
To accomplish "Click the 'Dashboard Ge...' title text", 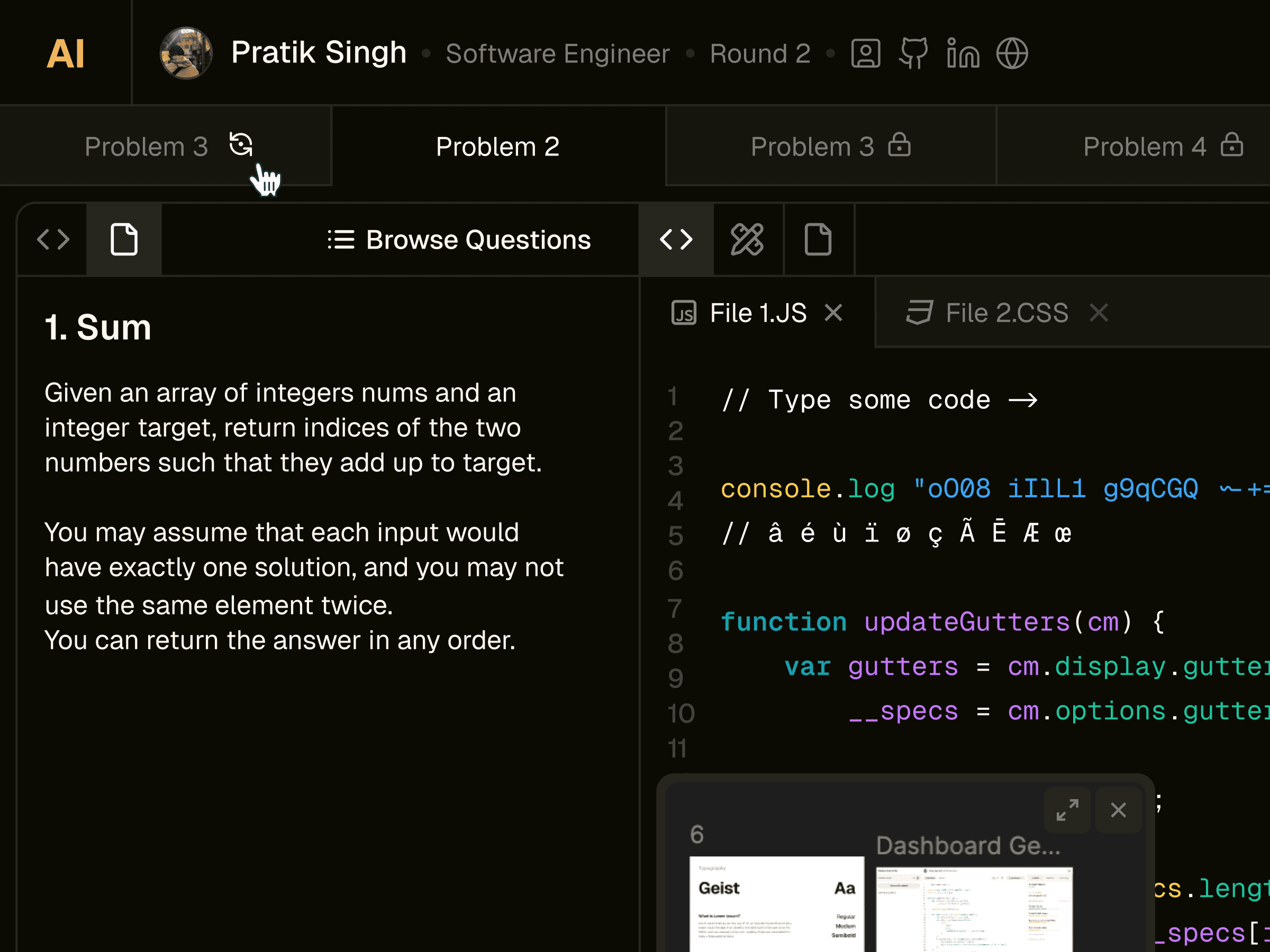I will [x=968, y=845].
